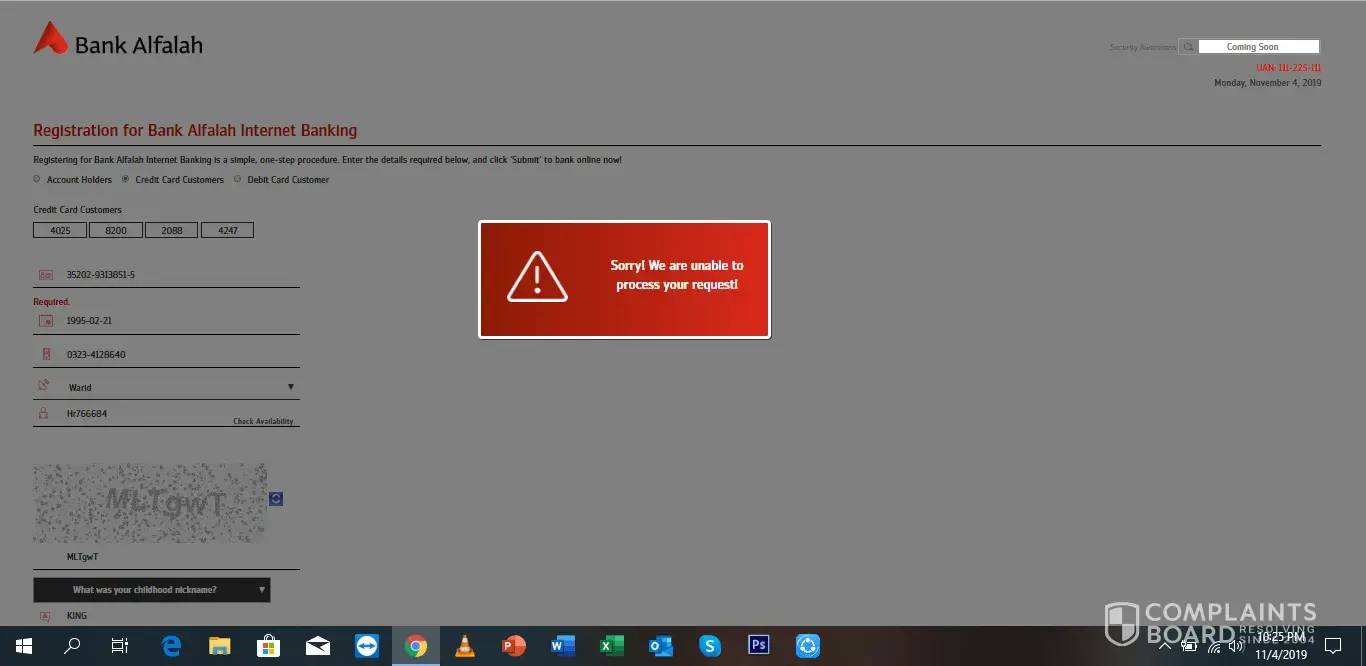Click the warning triangle in the error popup
This screenshot has height=666, width=1366.
click(537, 277)
